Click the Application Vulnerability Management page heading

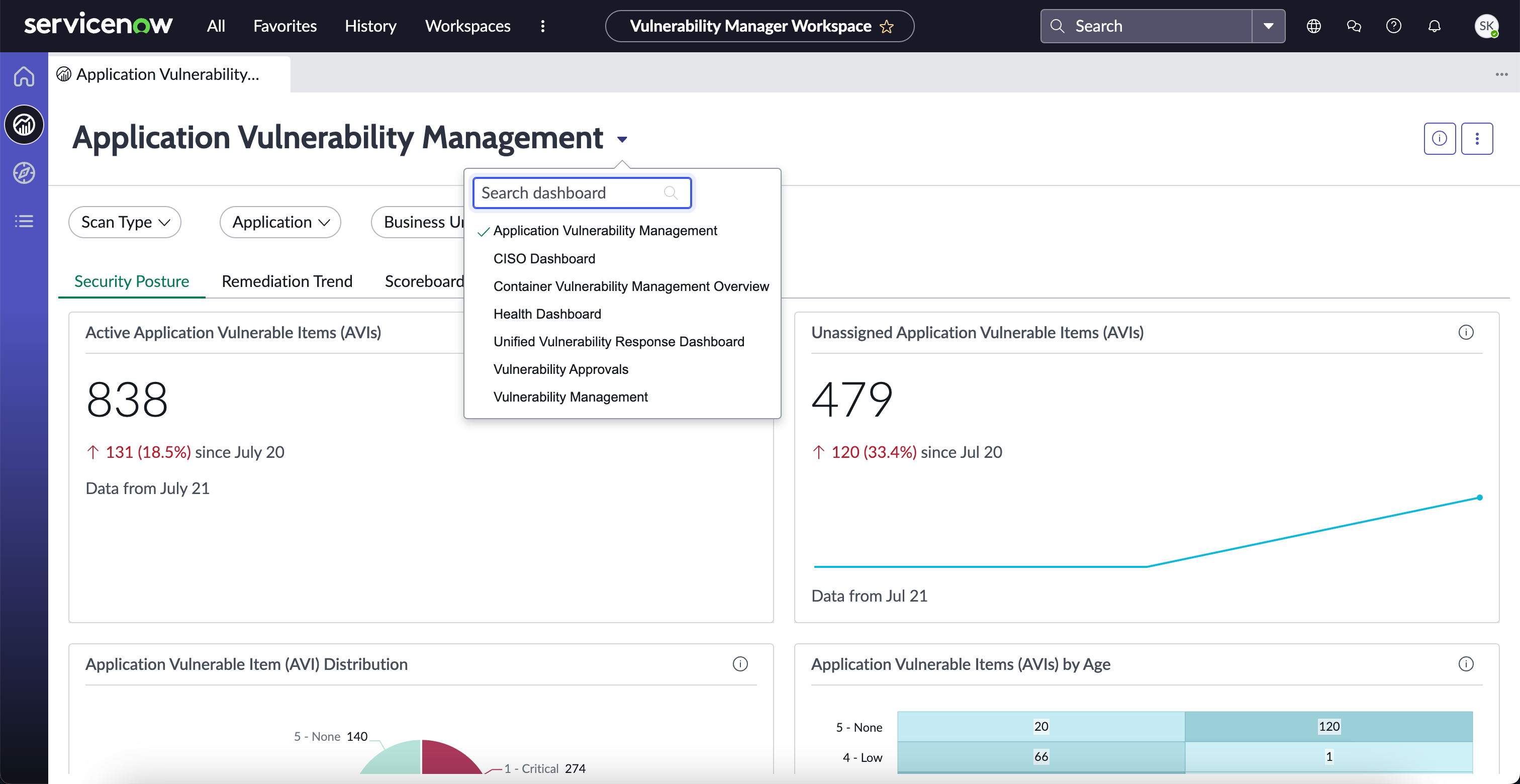pos(337,138)
